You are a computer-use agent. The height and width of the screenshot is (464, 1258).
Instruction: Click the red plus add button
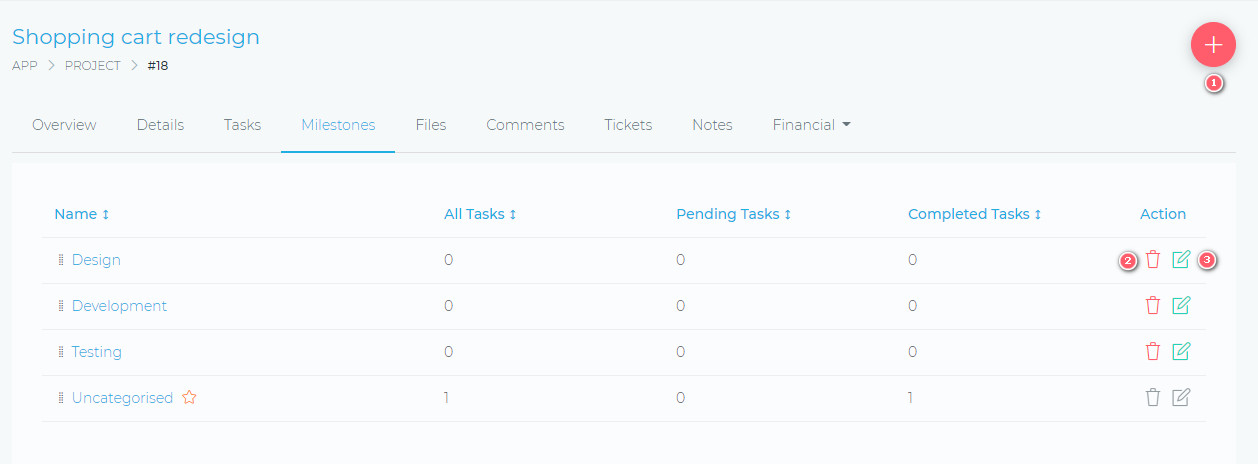[x=1213, y=45]
